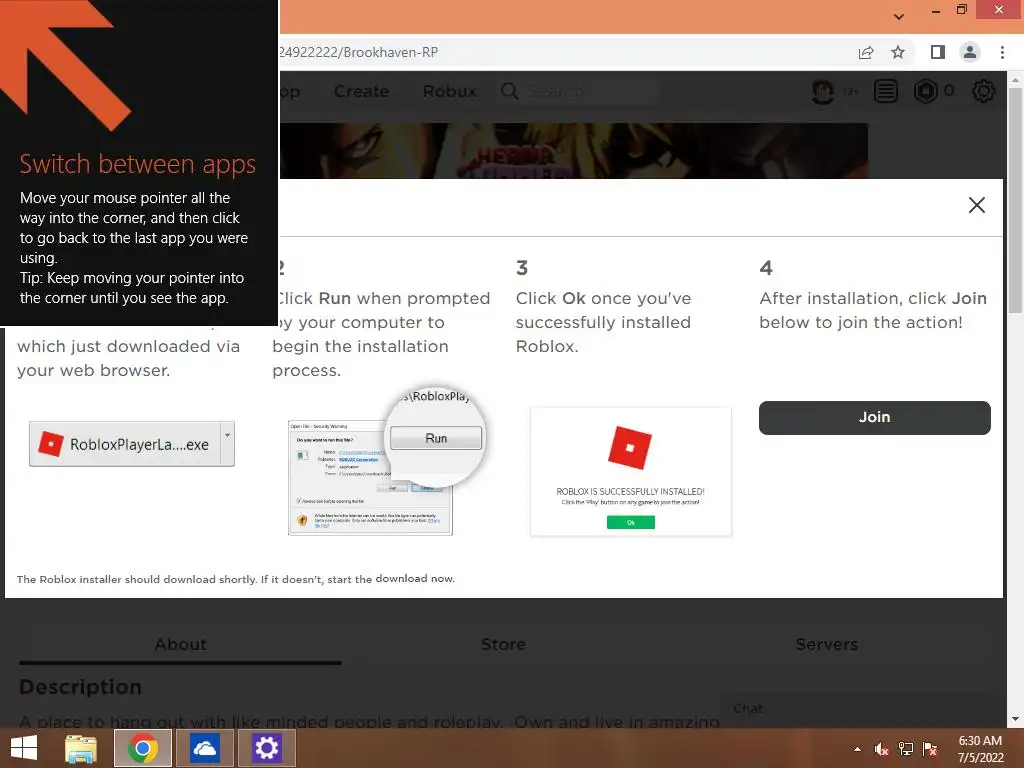Bookmark this tab with the star icon
This screenshot has width=1024, height=768.
coord(898,52)
